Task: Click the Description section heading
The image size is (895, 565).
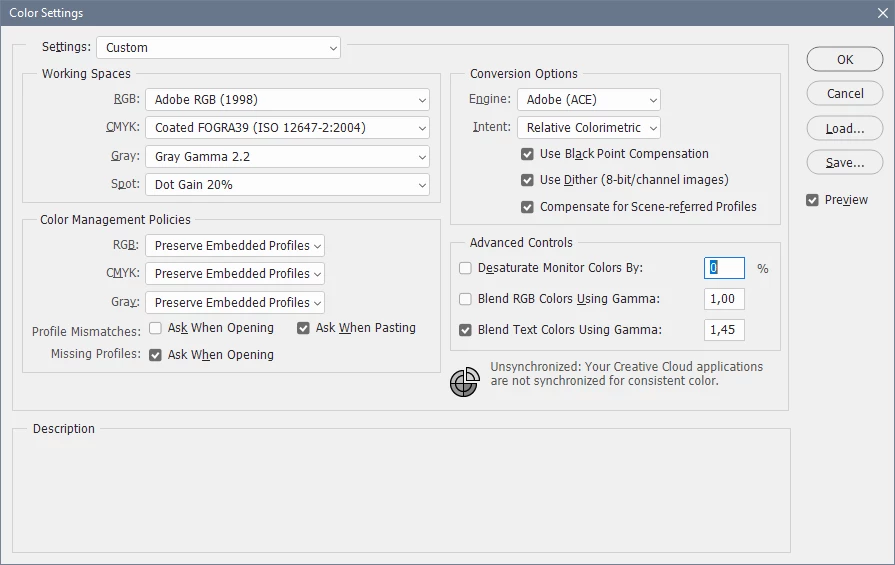Action: point(64,429)
